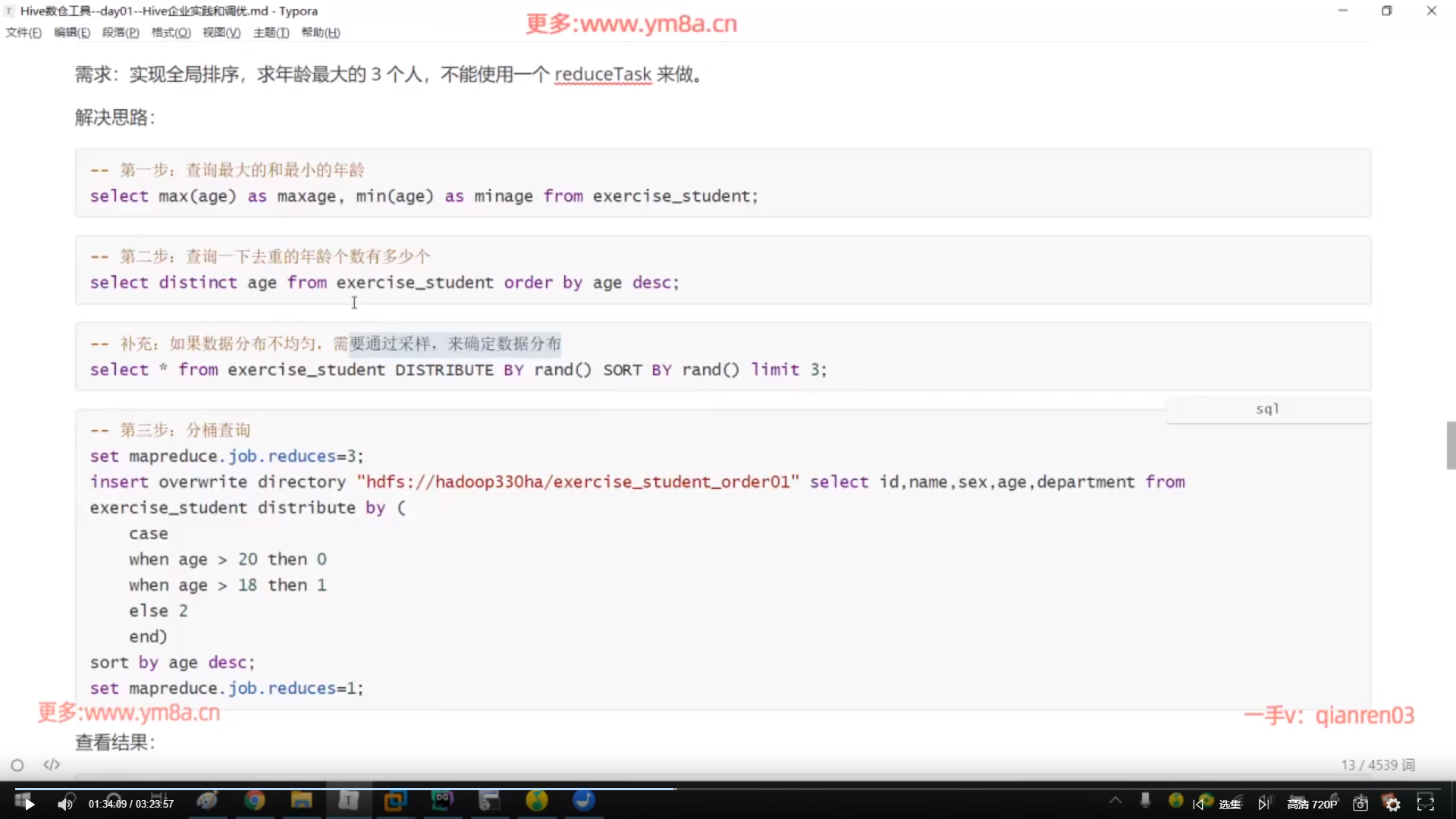Toggle source code mode icon
The image size is (1456, 819).
pos(52,764)
